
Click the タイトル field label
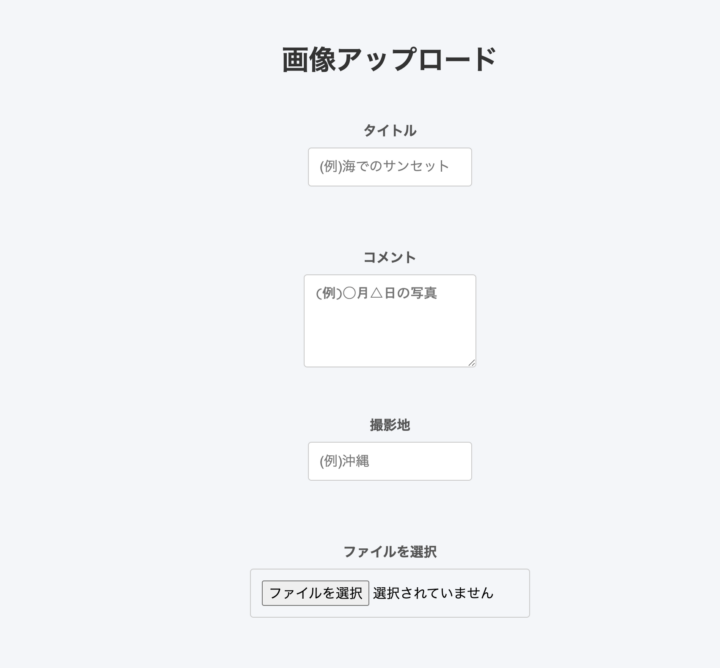(x=389, y=130)
